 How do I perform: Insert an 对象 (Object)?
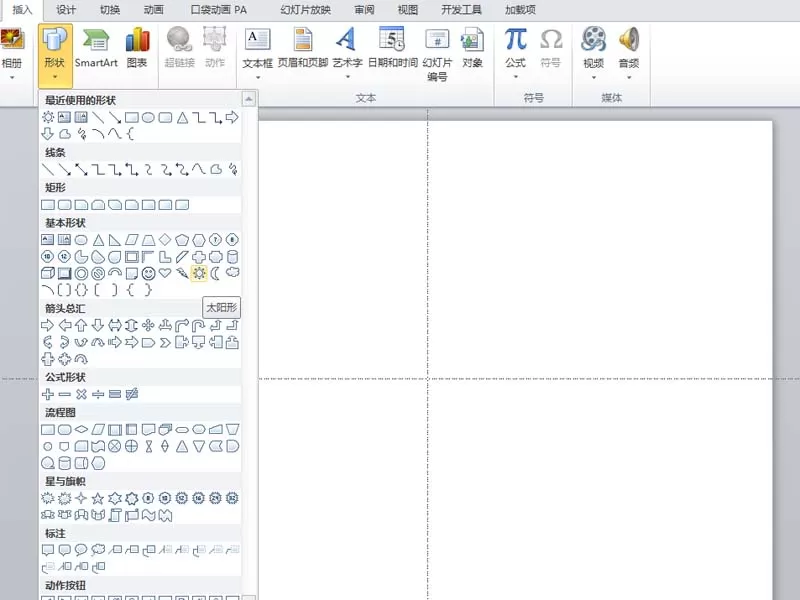[x=472, y=49]
